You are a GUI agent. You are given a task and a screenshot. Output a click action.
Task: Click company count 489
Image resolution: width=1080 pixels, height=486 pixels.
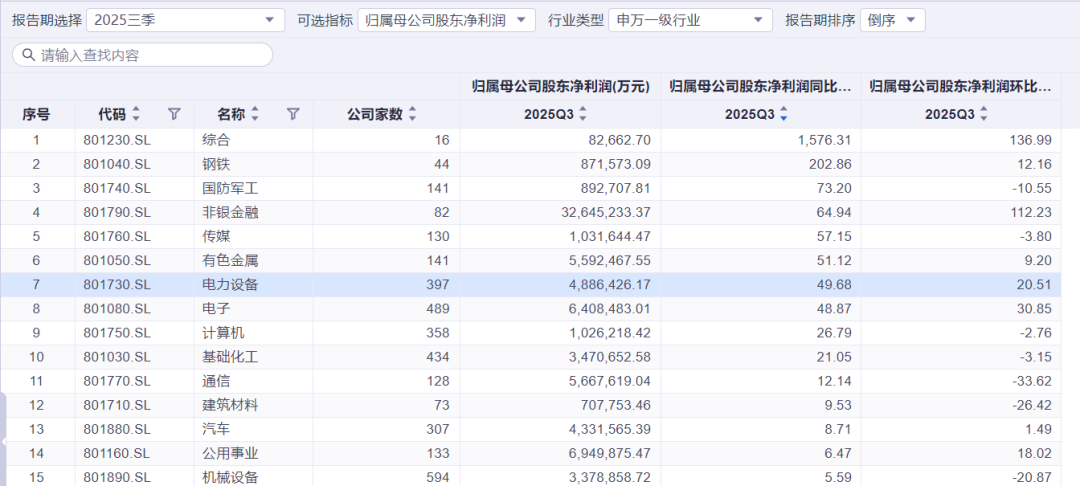point(438,309)
